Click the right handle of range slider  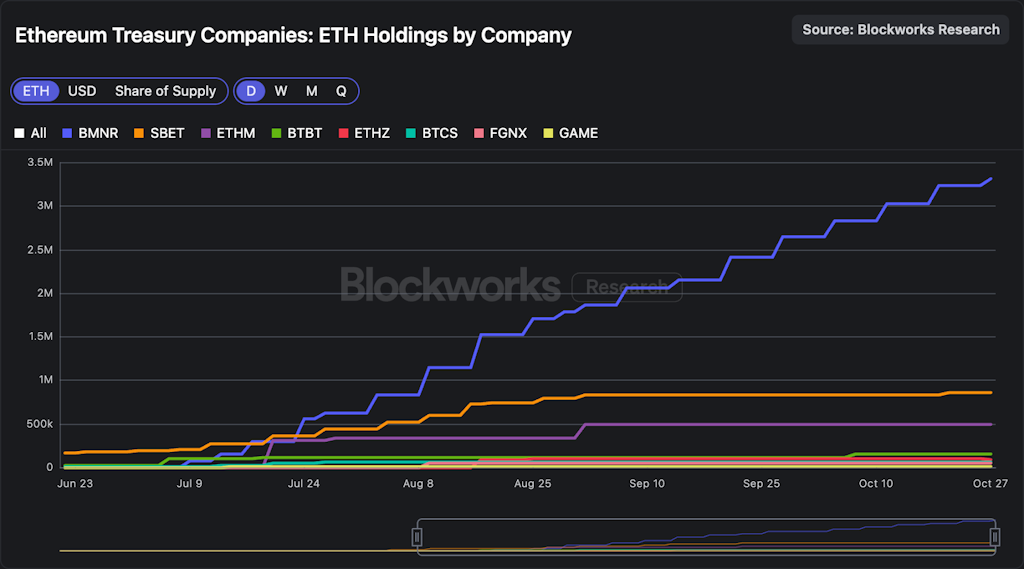tap(995, 537)
